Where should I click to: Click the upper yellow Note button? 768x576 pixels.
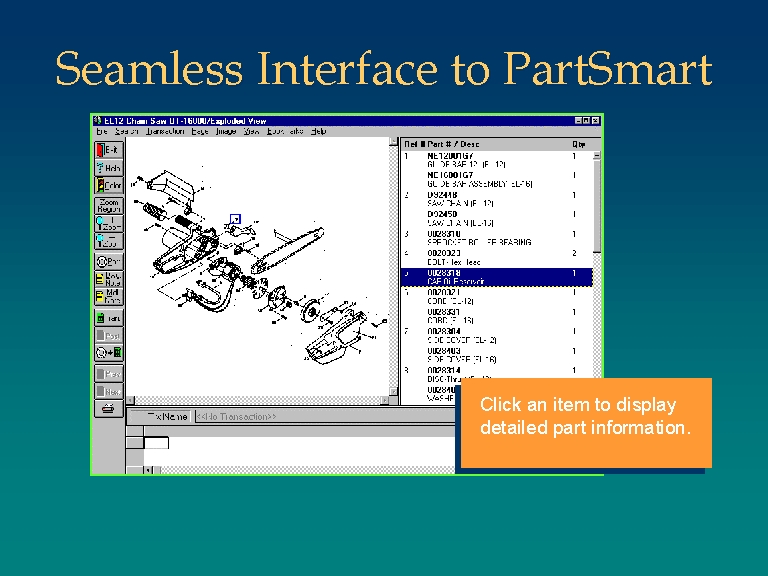click(x=109, y=279)
